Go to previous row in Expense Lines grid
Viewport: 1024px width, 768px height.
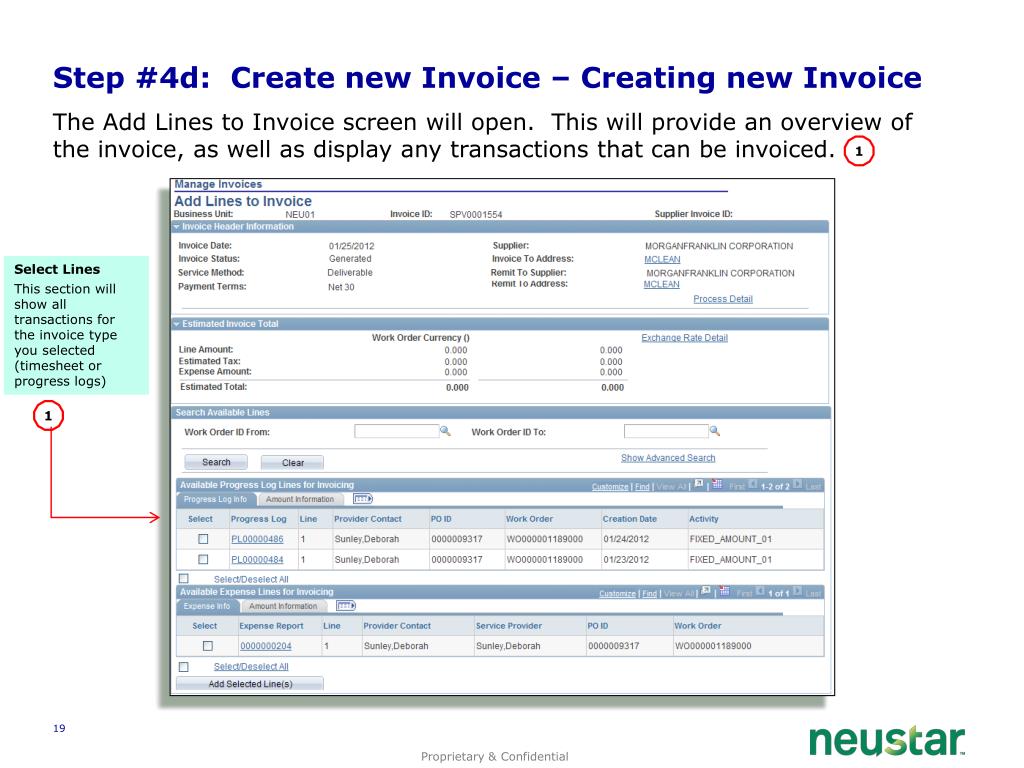tap(760, 592)
